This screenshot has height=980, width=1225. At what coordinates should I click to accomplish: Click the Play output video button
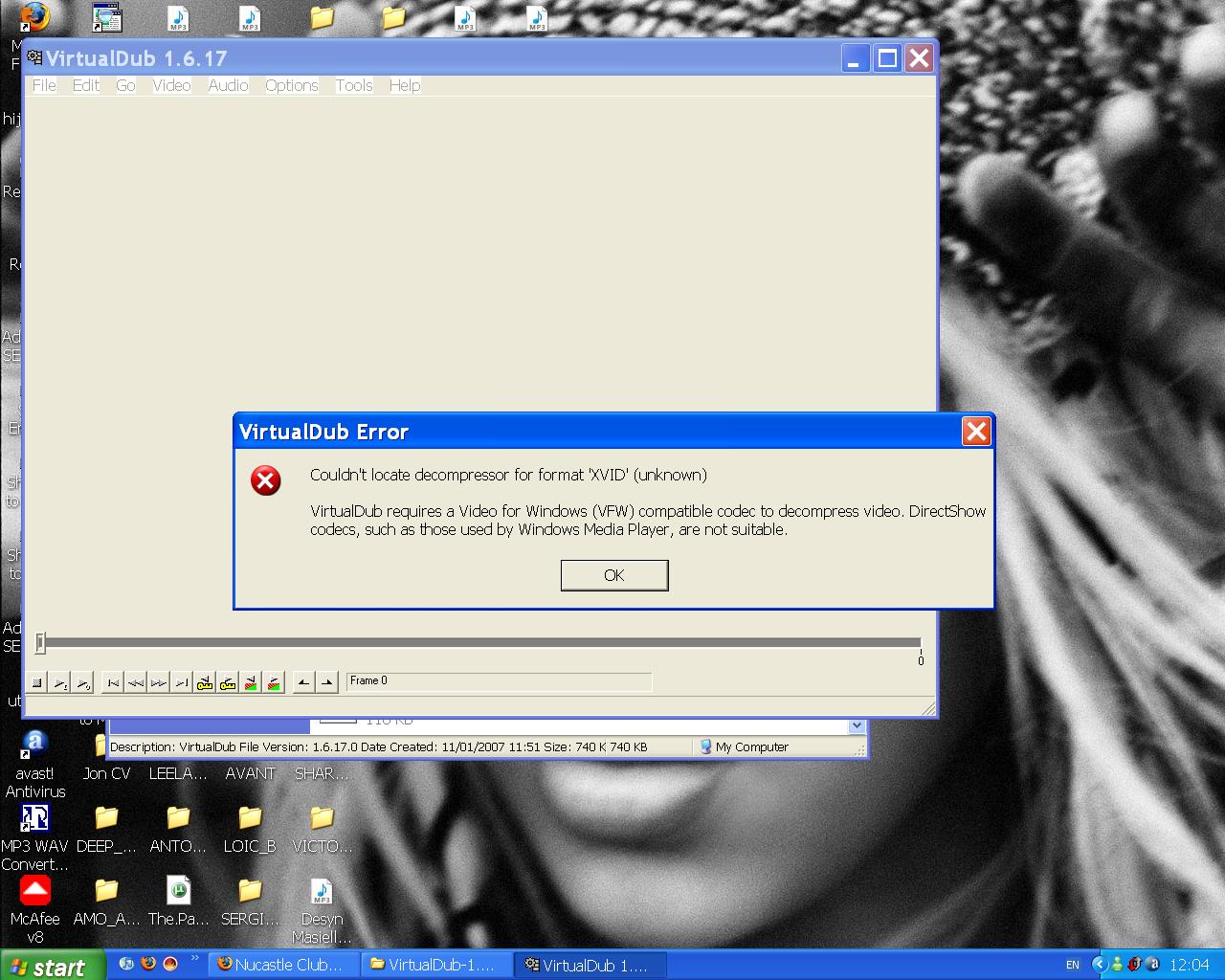tap(83, 682)
